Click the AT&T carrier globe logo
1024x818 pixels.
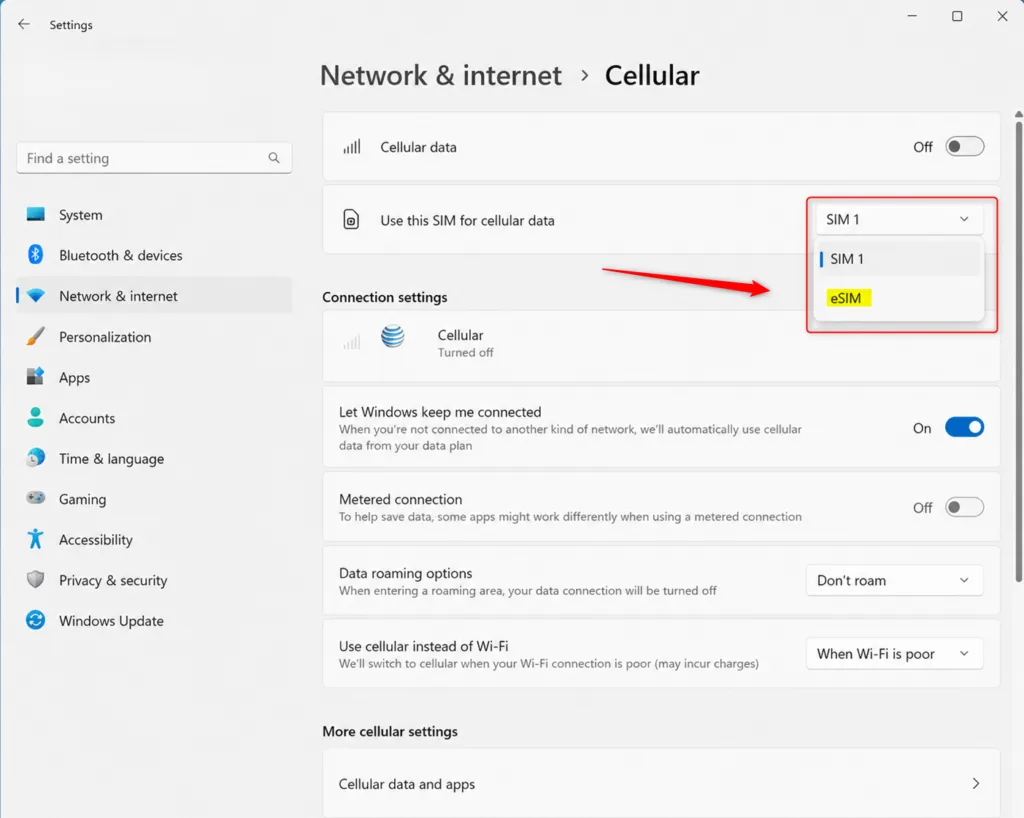[392, 336]
